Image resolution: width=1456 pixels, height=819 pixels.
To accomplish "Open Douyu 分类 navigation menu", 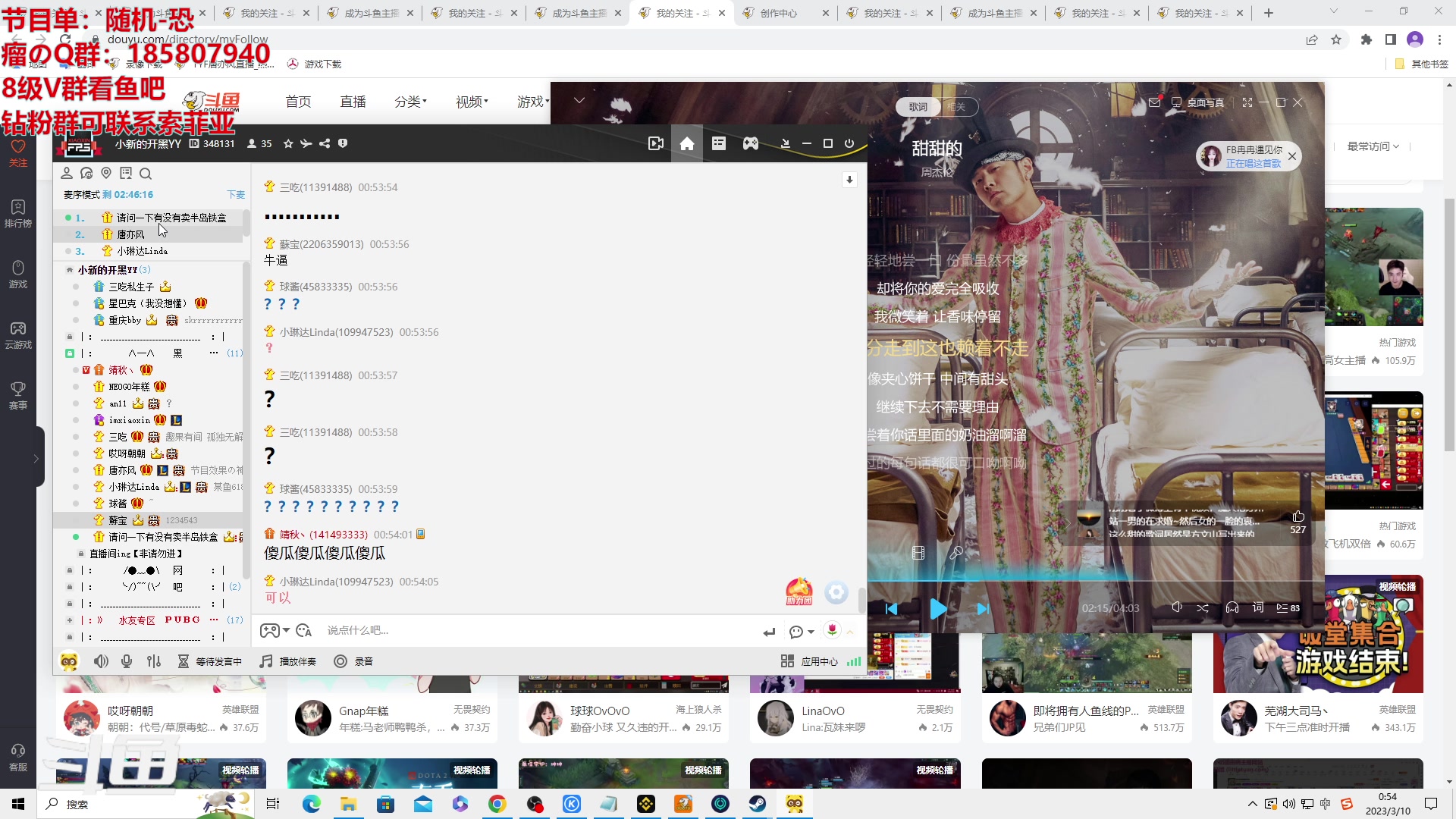I will pyautogui.click(x=410, y=102).
